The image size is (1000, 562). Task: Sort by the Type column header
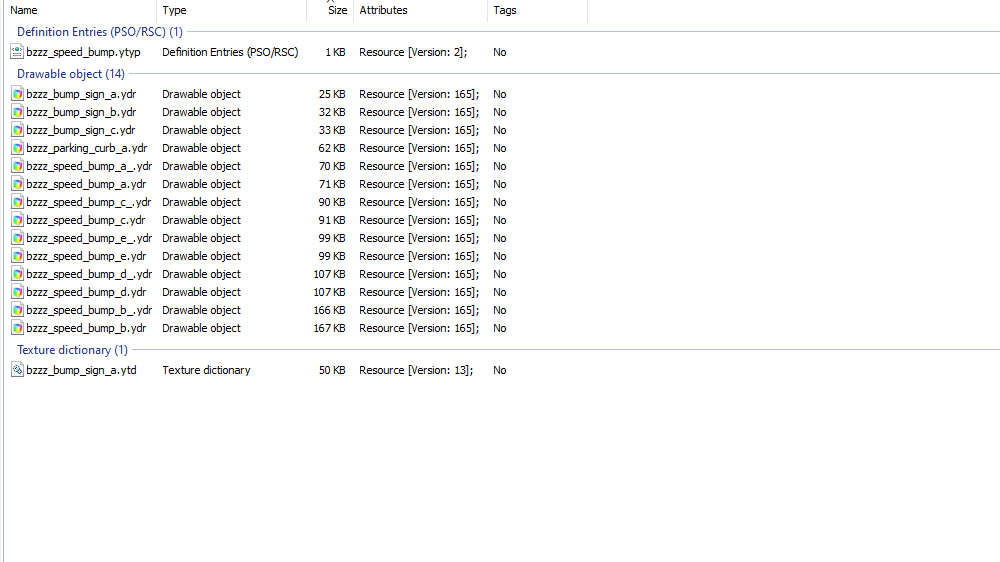coord(174,10)
